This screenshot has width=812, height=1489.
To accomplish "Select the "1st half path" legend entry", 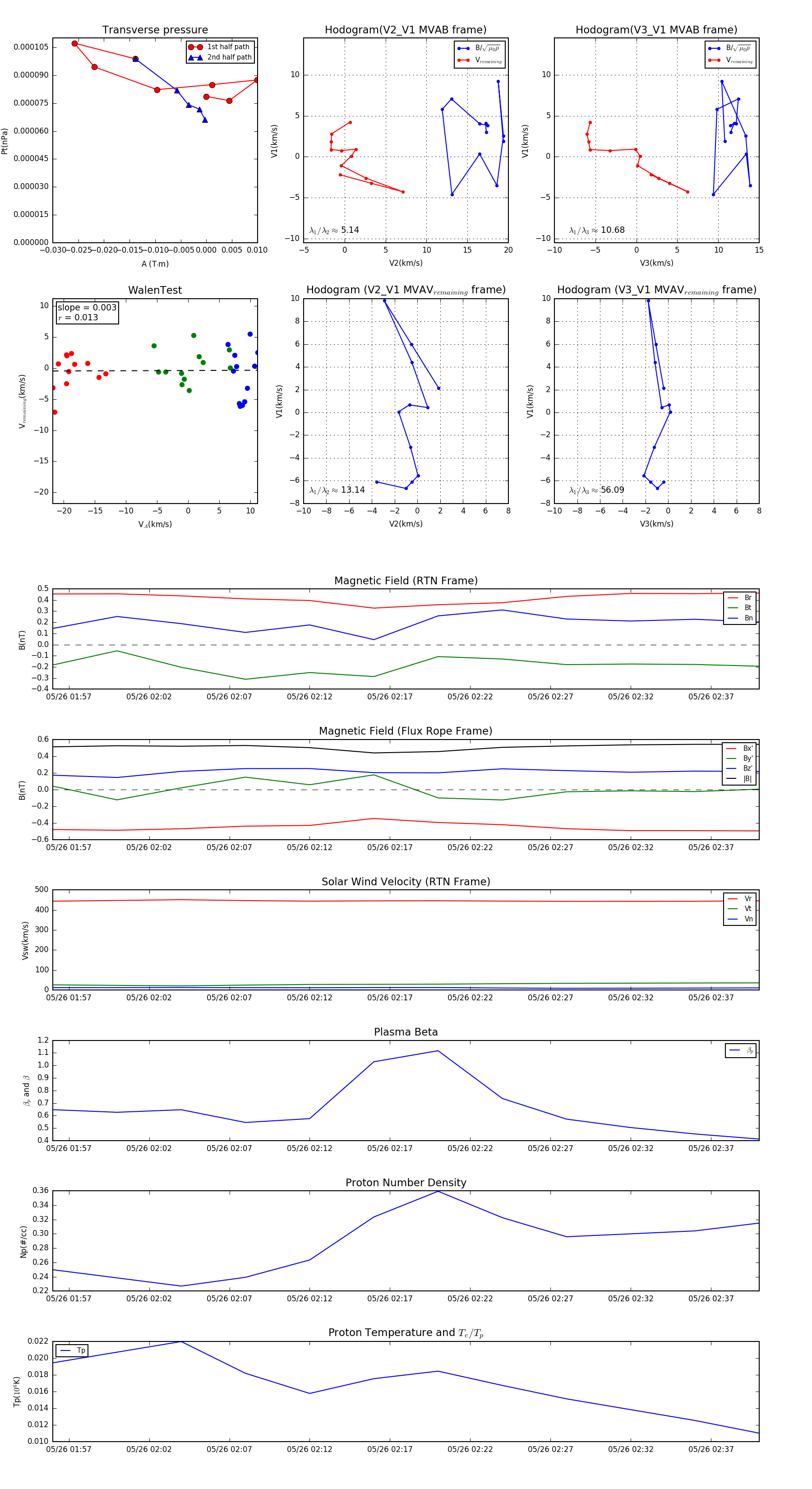I will coord(220,47).
